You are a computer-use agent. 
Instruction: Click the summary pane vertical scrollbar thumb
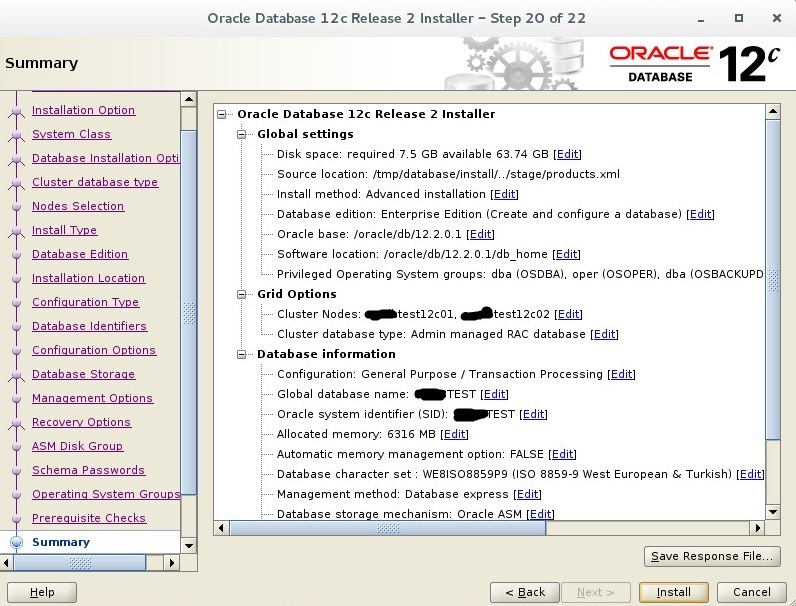point(773,280)
